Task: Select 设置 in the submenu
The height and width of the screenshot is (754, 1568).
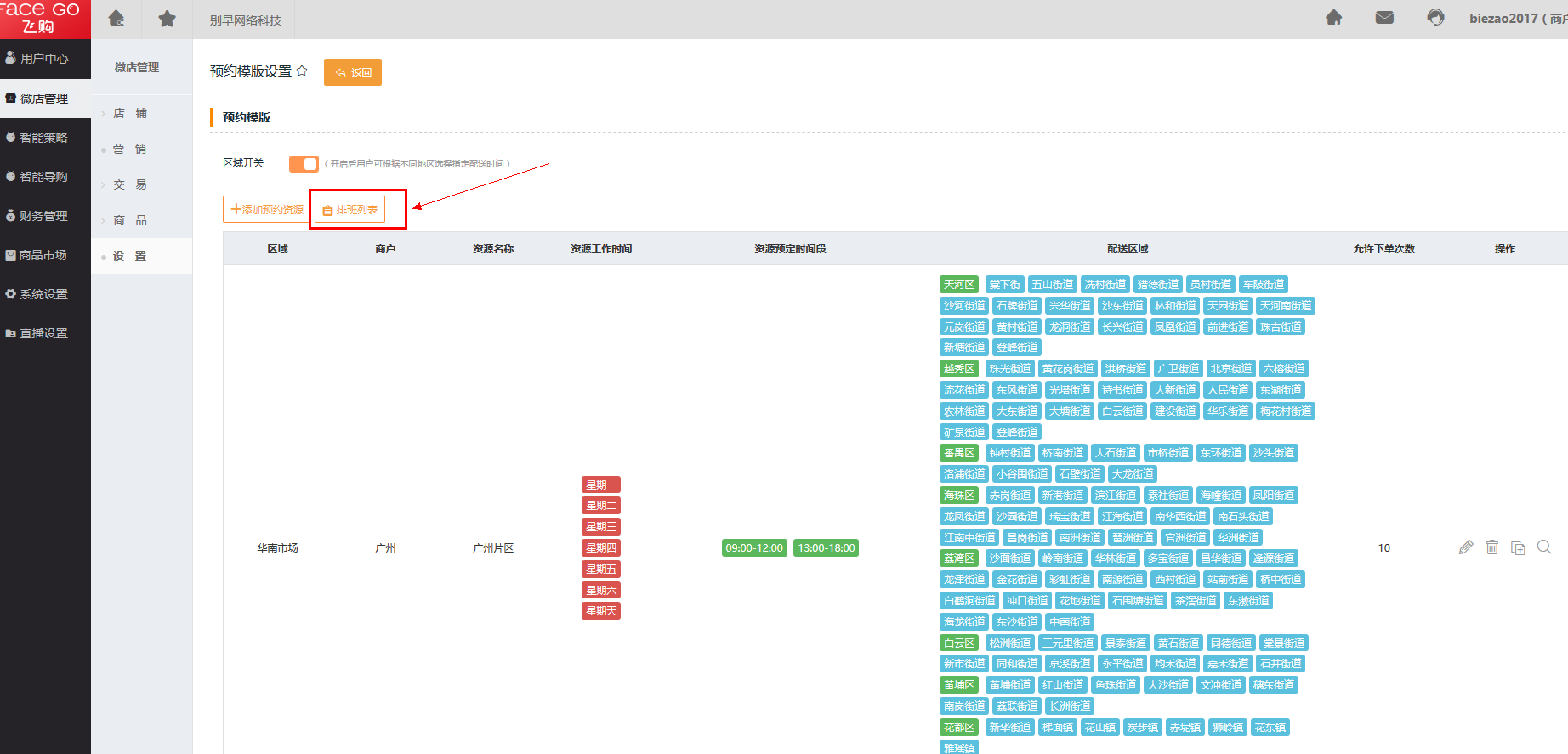Action: point(130,256)
